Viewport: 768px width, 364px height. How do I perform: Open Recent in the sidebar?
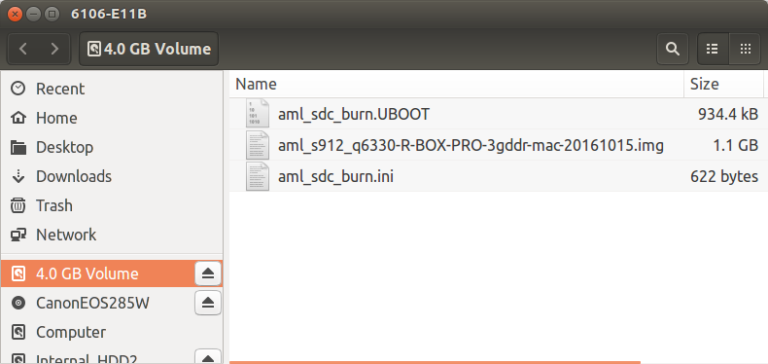(112, 89)
